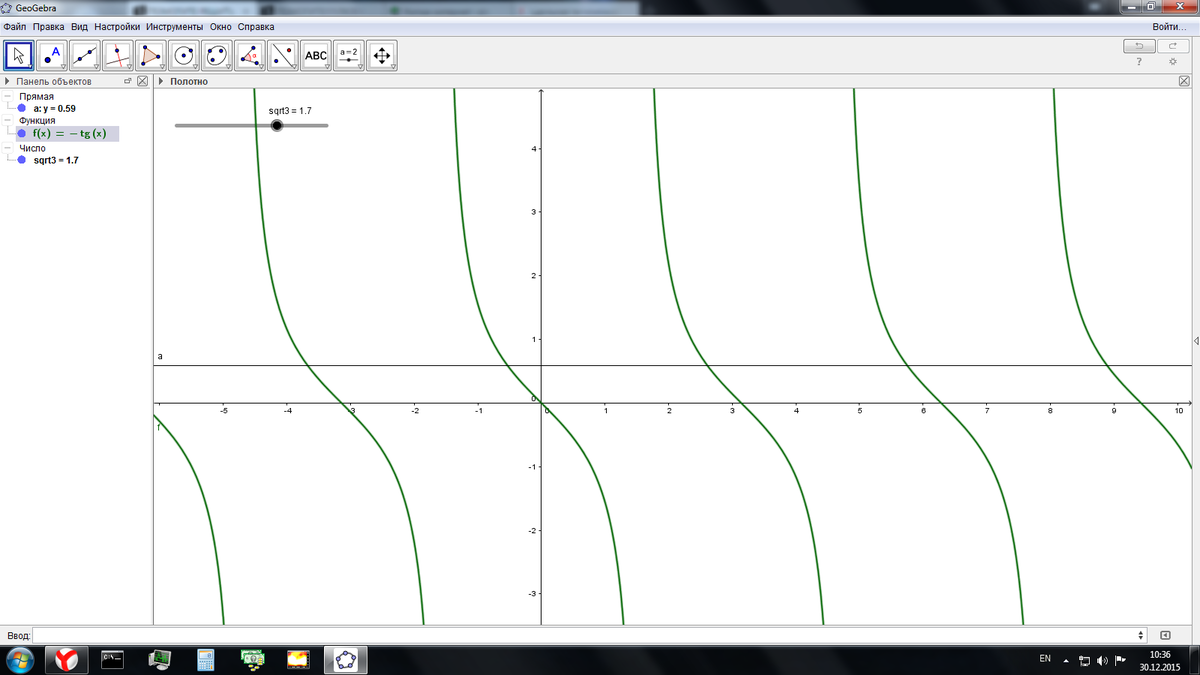1200x675 pixels.
Task: Open the Move tool's dropdown arrow
Action: [30, 67]
